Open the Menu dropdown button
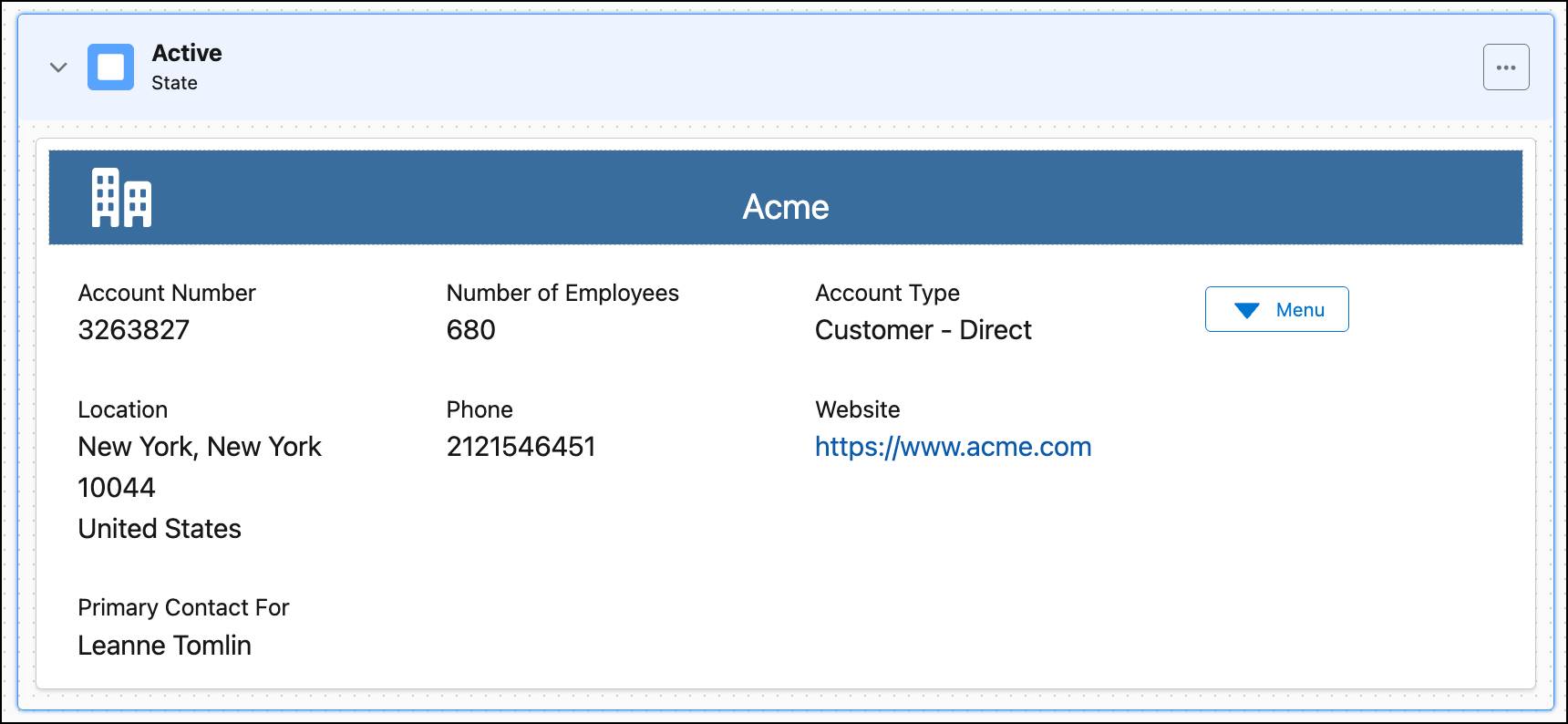This screenshot has height=724, width=1568. (x=1276, y=309)
